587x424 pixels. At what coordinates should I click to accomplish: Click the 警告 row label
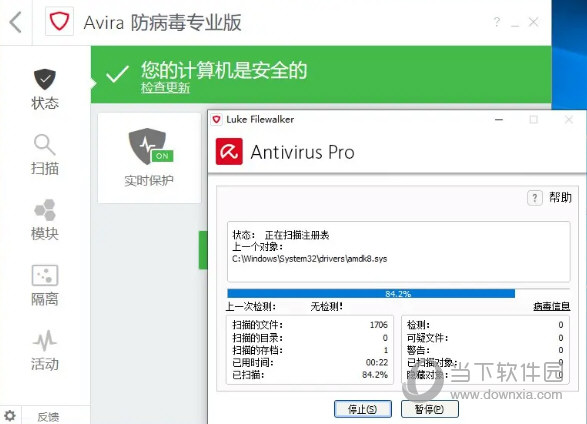click(x=418, y=350)
